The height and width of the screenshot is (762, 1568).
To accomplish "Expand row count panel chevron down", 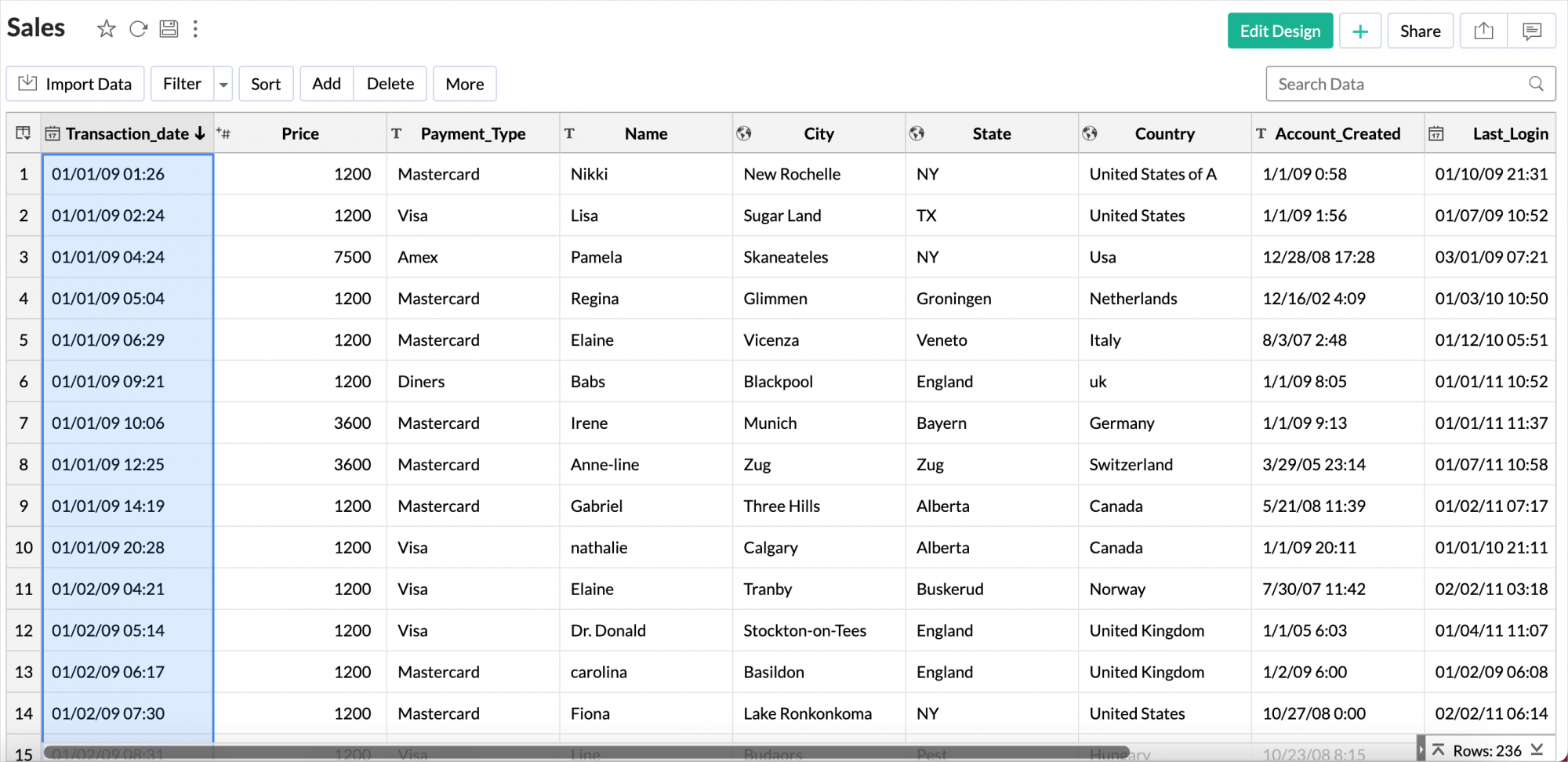I will point(1537,750).
